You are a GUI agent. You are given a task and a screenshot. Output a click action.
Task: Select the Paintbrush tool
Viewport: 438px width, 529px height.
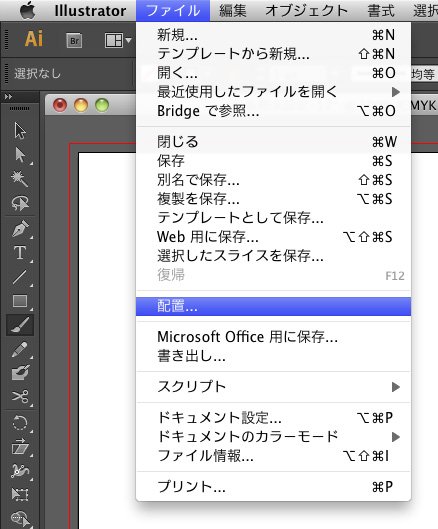point(20,325)
